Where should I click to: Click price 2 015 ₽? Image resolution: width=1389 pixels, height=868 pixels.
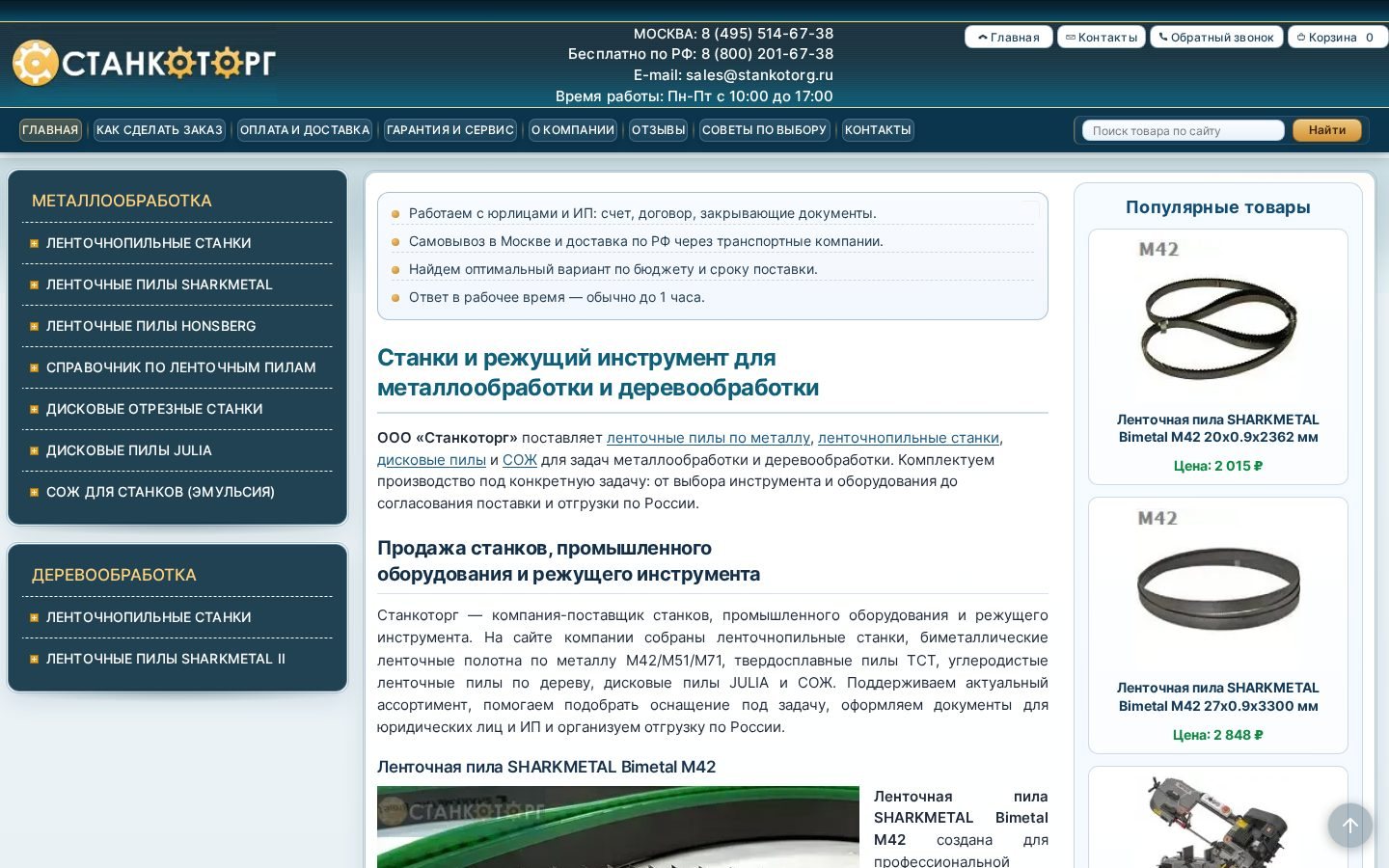1218,466
